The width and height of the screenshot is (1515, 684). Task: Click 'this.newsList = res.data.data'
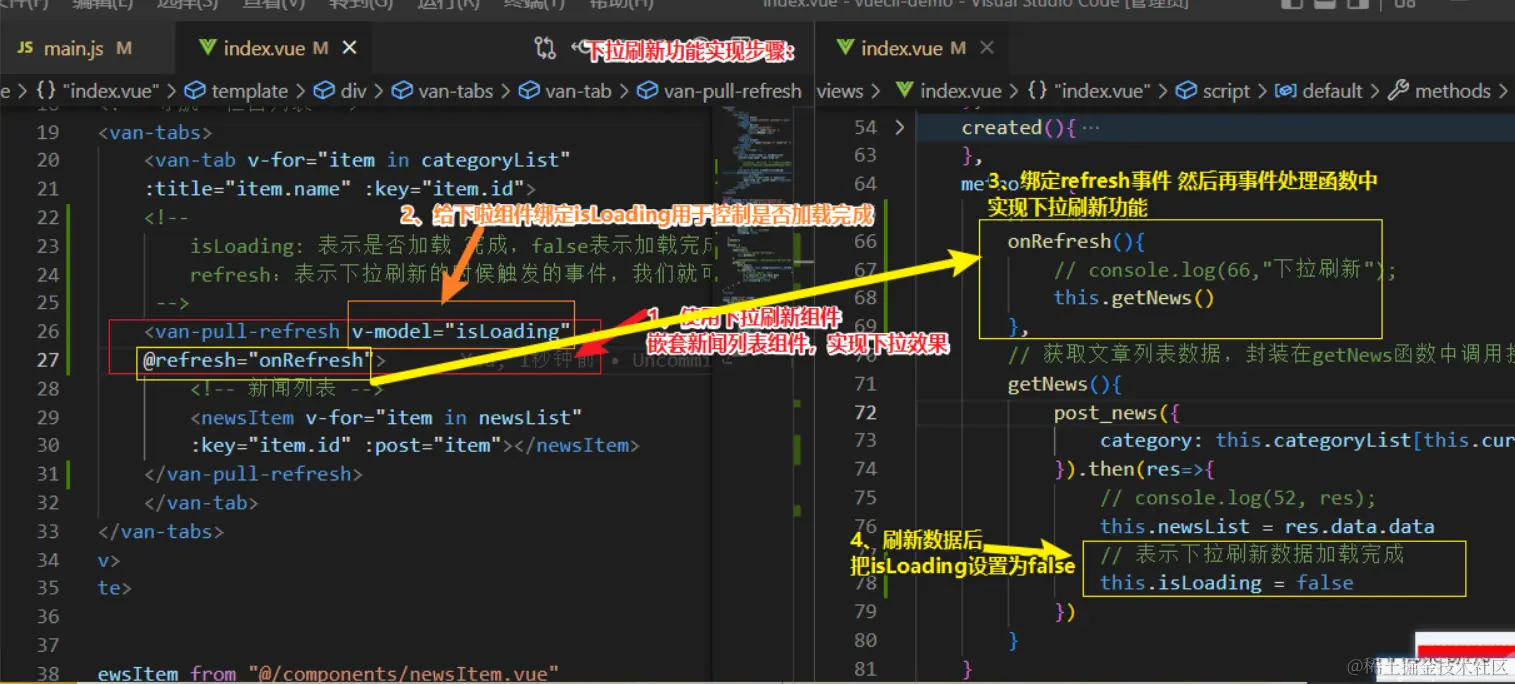[1267, 526]
